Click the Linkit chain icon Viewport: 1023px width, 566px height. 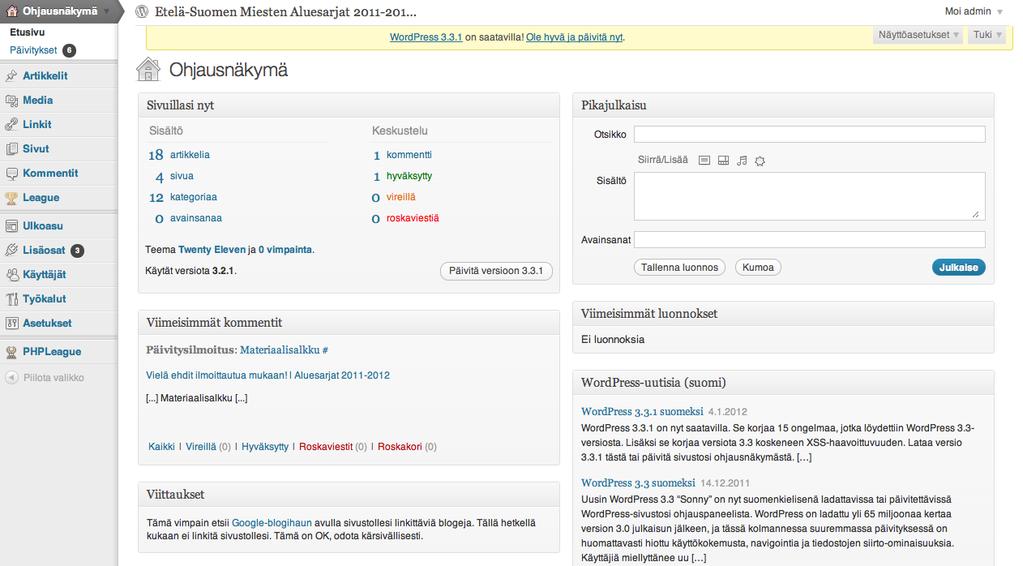[x=11, y=125]
